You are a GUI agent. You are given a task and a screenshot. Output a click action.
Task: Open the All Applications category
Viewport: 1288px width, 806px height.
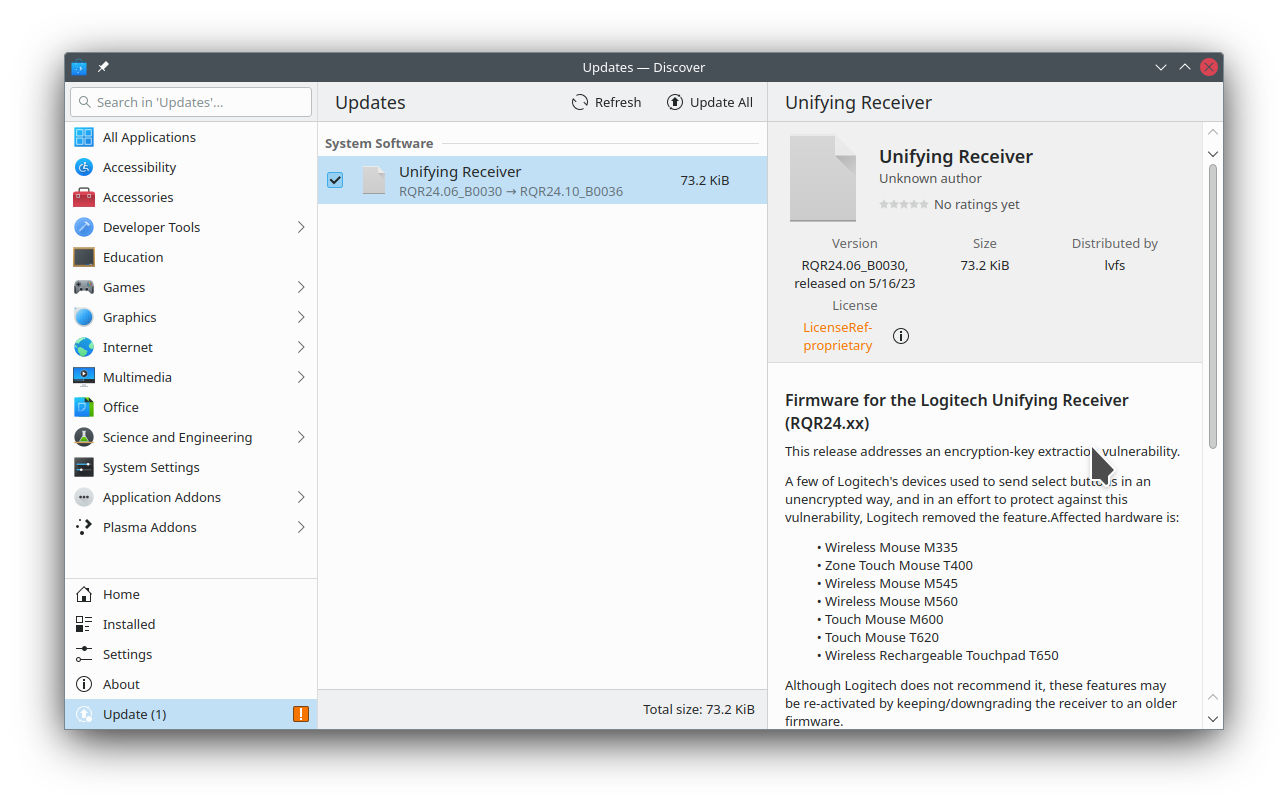tap(191, 137)
